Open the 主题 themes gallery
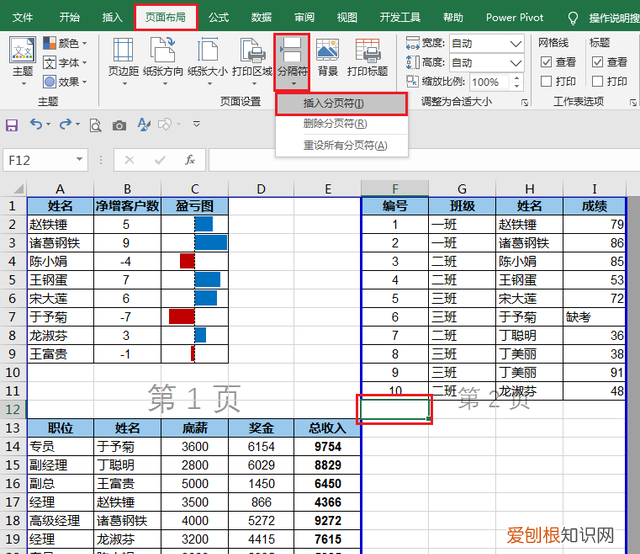Screen dimensions: 640x554 [x=22, y=61]
